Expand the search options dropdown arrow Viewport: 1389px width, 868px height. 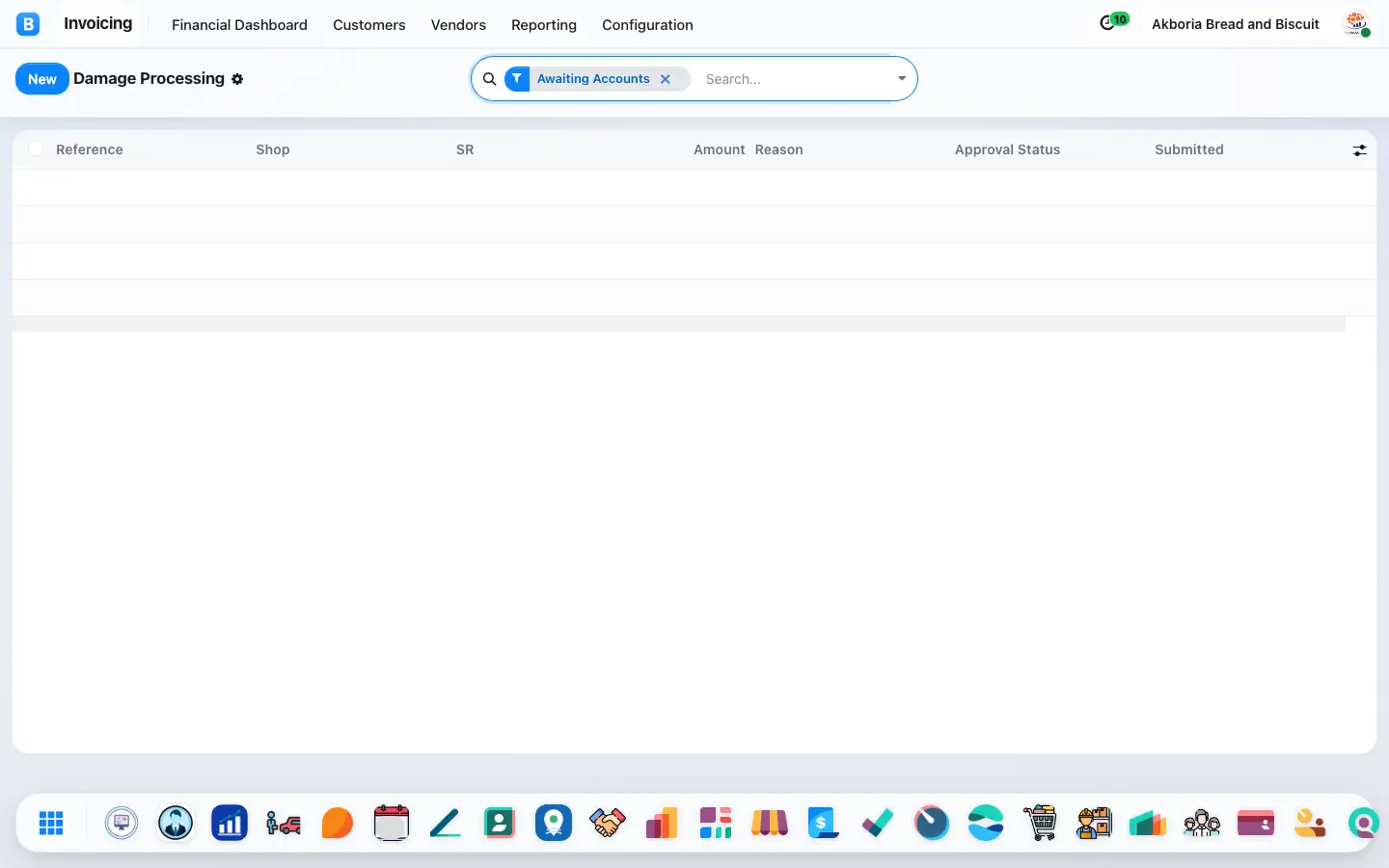pos(902,79)
